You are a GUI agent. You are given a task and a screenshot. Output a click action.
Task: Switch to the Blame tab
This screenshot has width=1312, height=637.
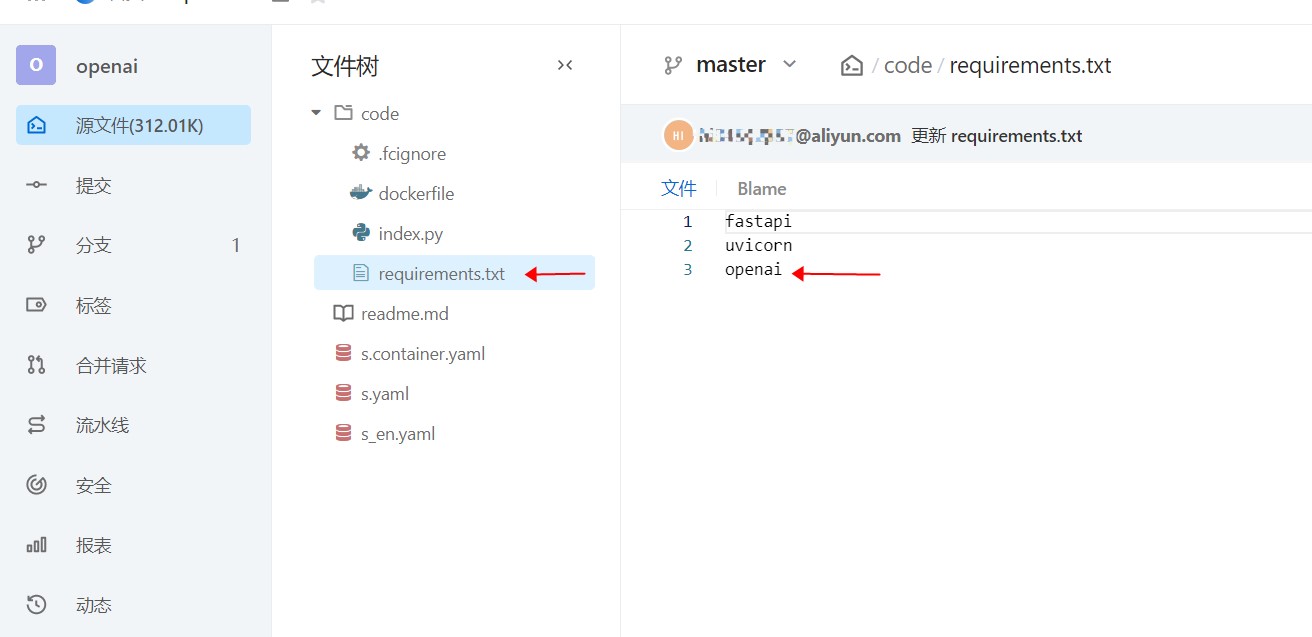[762, 188]
